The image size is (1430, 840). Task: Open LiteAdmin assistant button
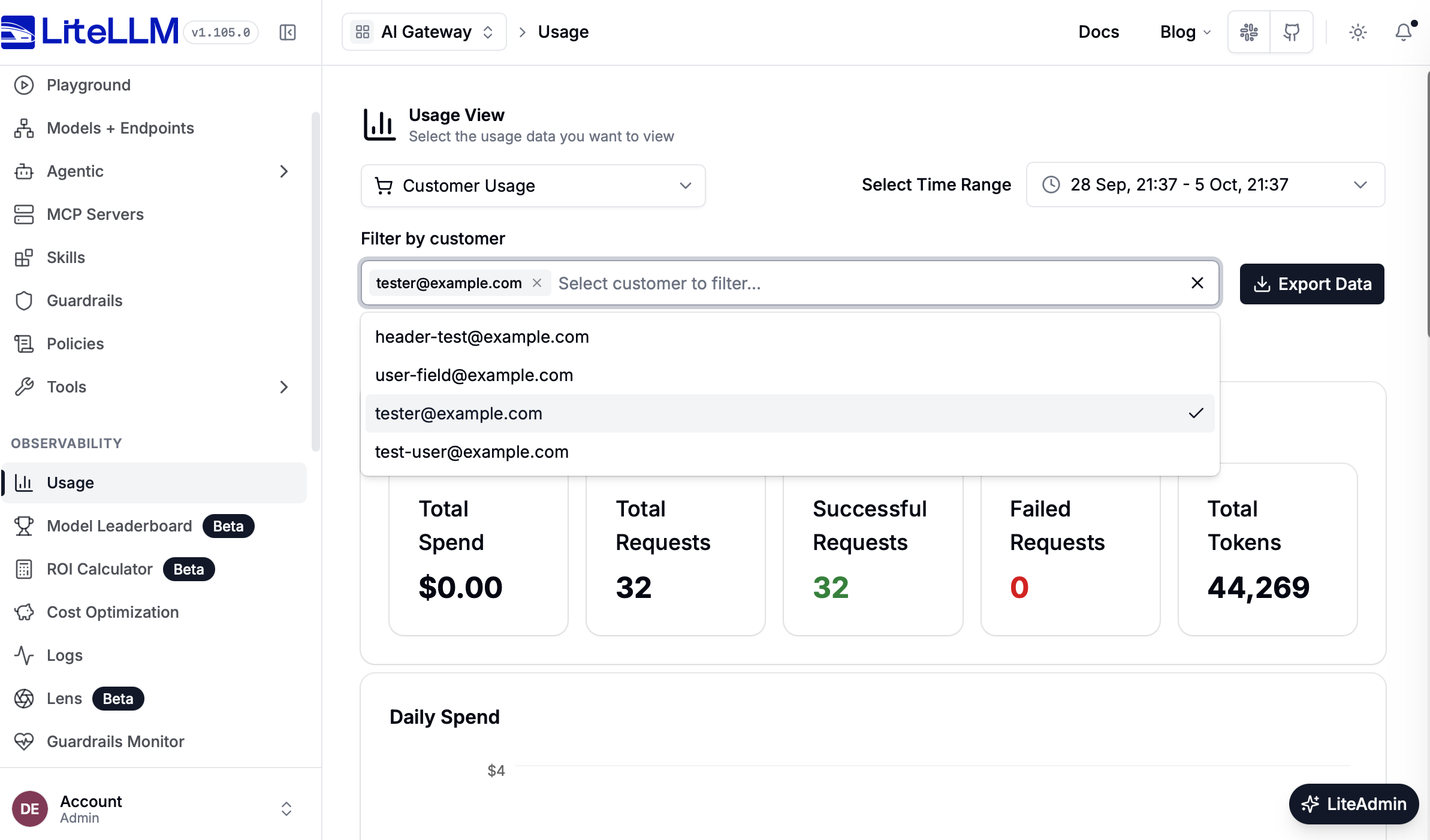coord(1354,804)
